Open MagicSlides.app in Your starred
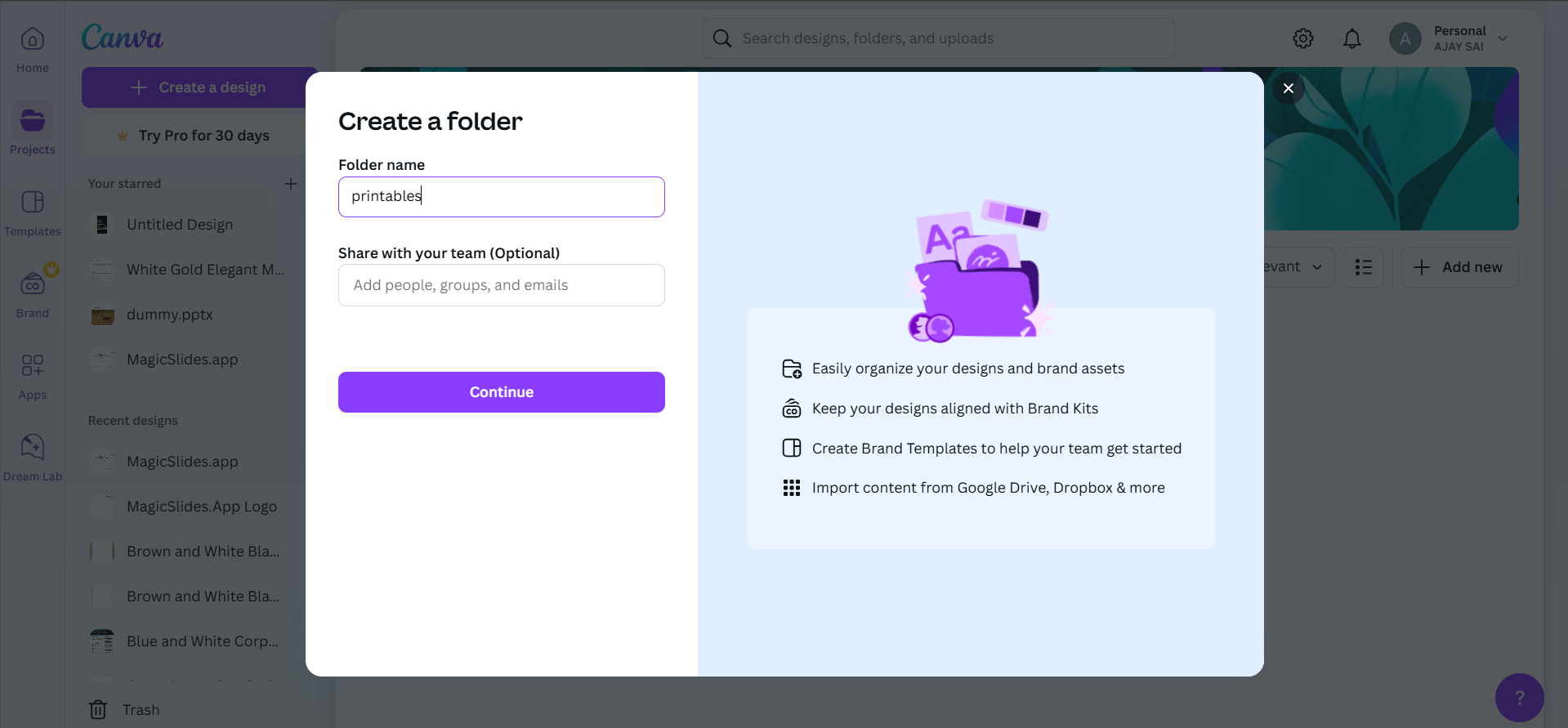The height and width of the screenshot is (728, 1568). [x=182, y=360]
